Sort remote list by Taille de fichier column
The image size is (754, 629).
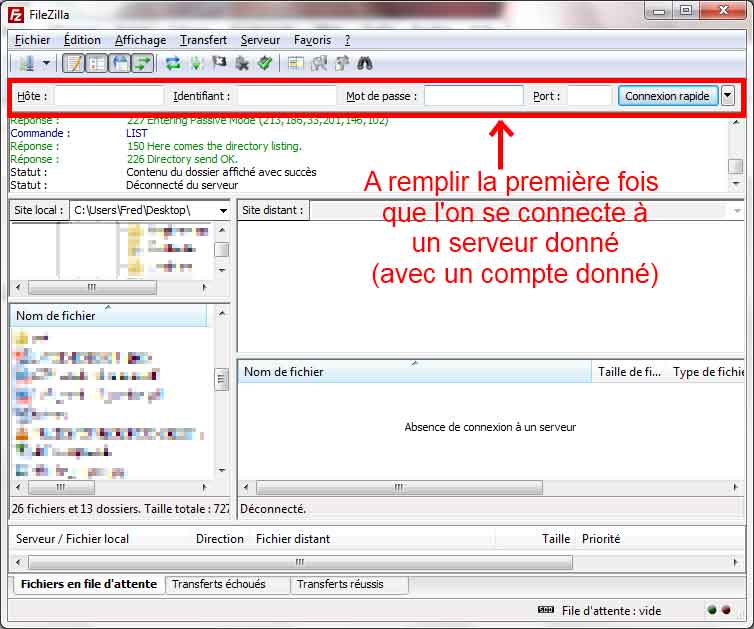(x=629, y=372)
